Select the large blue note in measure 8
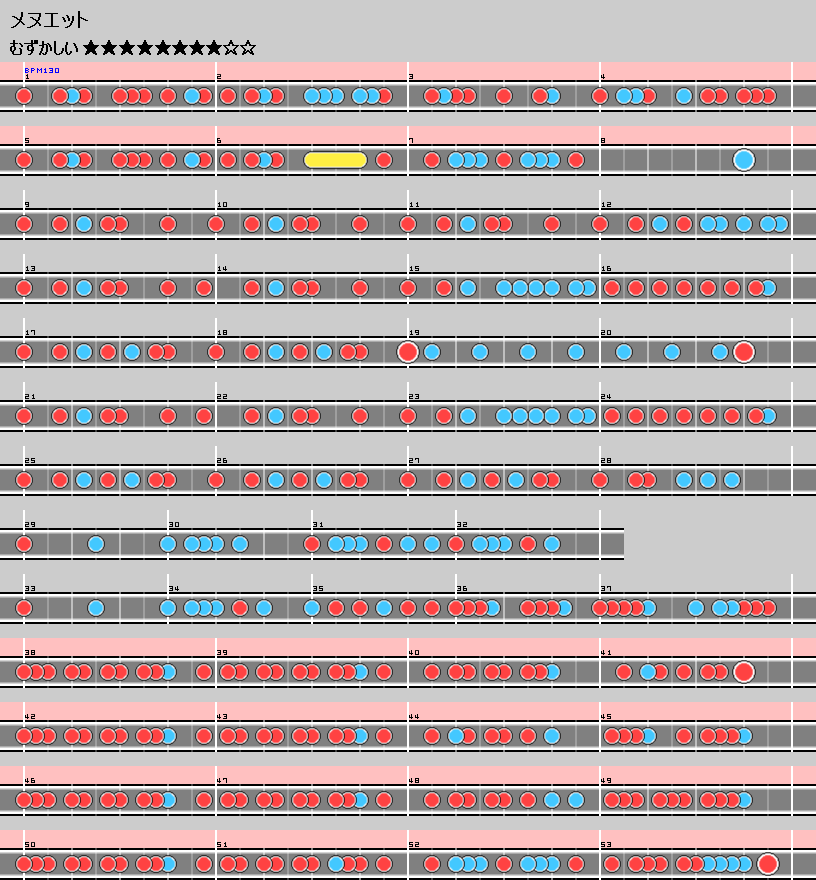Screen dimensions: 816x880 pos(743,160)
